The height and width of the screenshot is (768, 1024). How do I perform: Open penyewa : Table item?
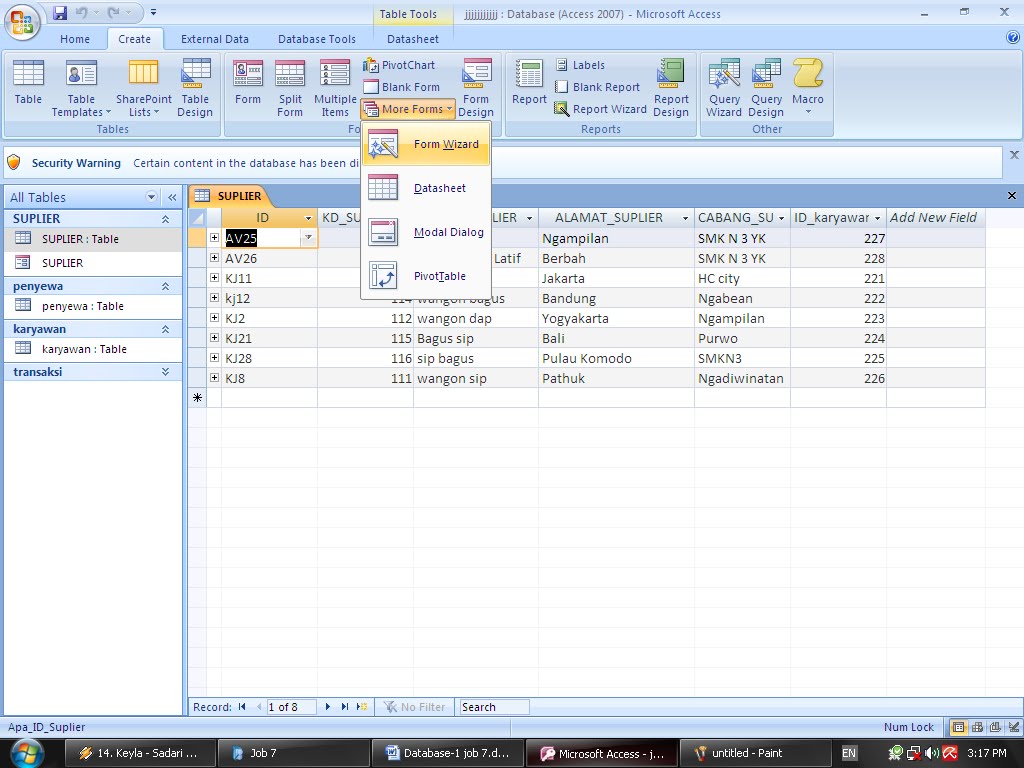coord(93,306)
